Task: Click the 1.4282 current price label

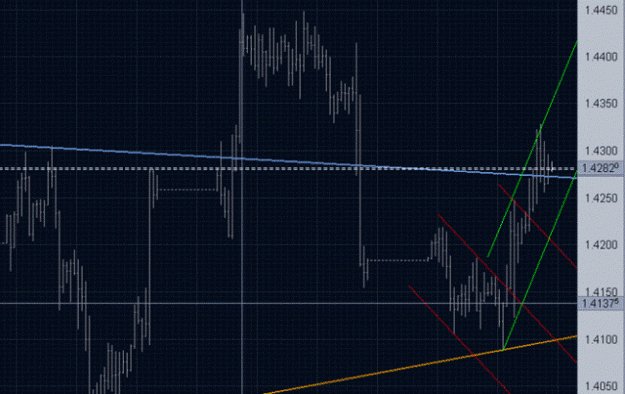Action: [600, 168]
